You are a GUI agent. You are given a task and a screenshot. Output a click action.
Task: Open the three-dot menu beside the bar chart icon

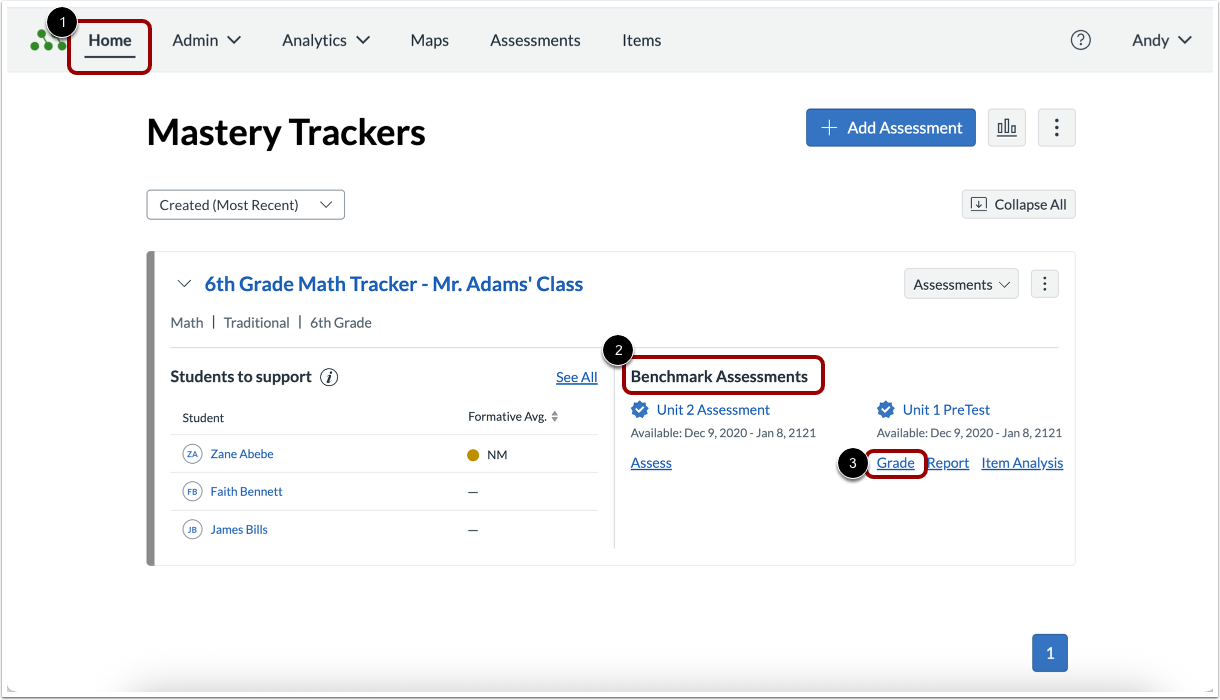pos(1057,127)
